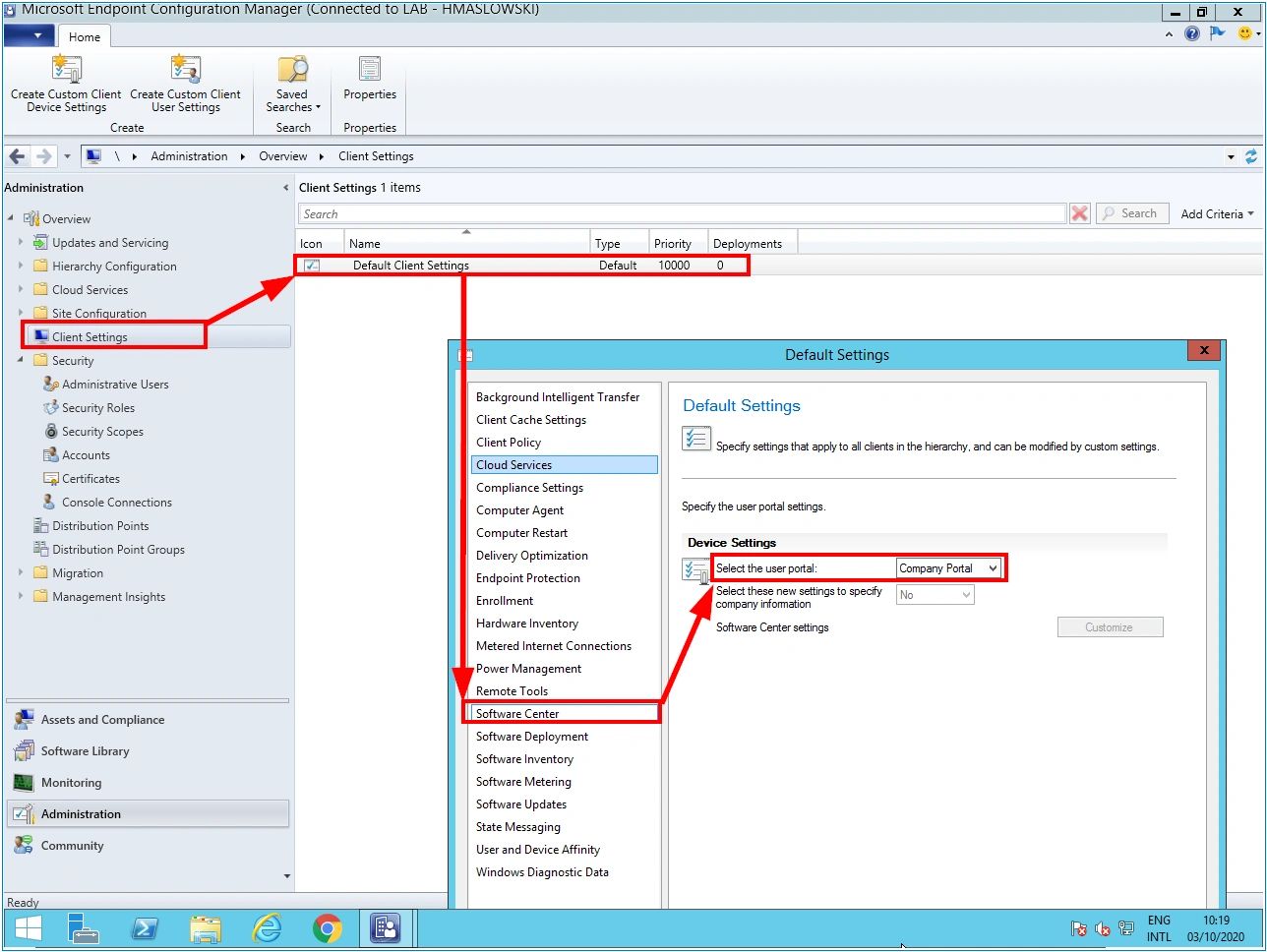Click Create Custom Client User Settings icon
Screen dimensions: 1267x952
point(185,69)
